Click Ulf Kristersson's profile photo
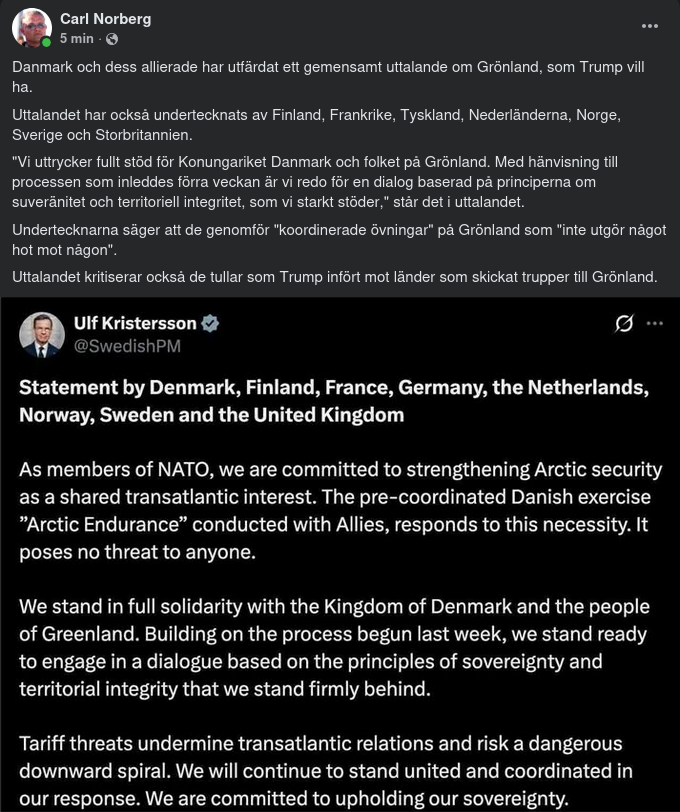Viewport: 680px width, 812px height. (x=42, y=334)
